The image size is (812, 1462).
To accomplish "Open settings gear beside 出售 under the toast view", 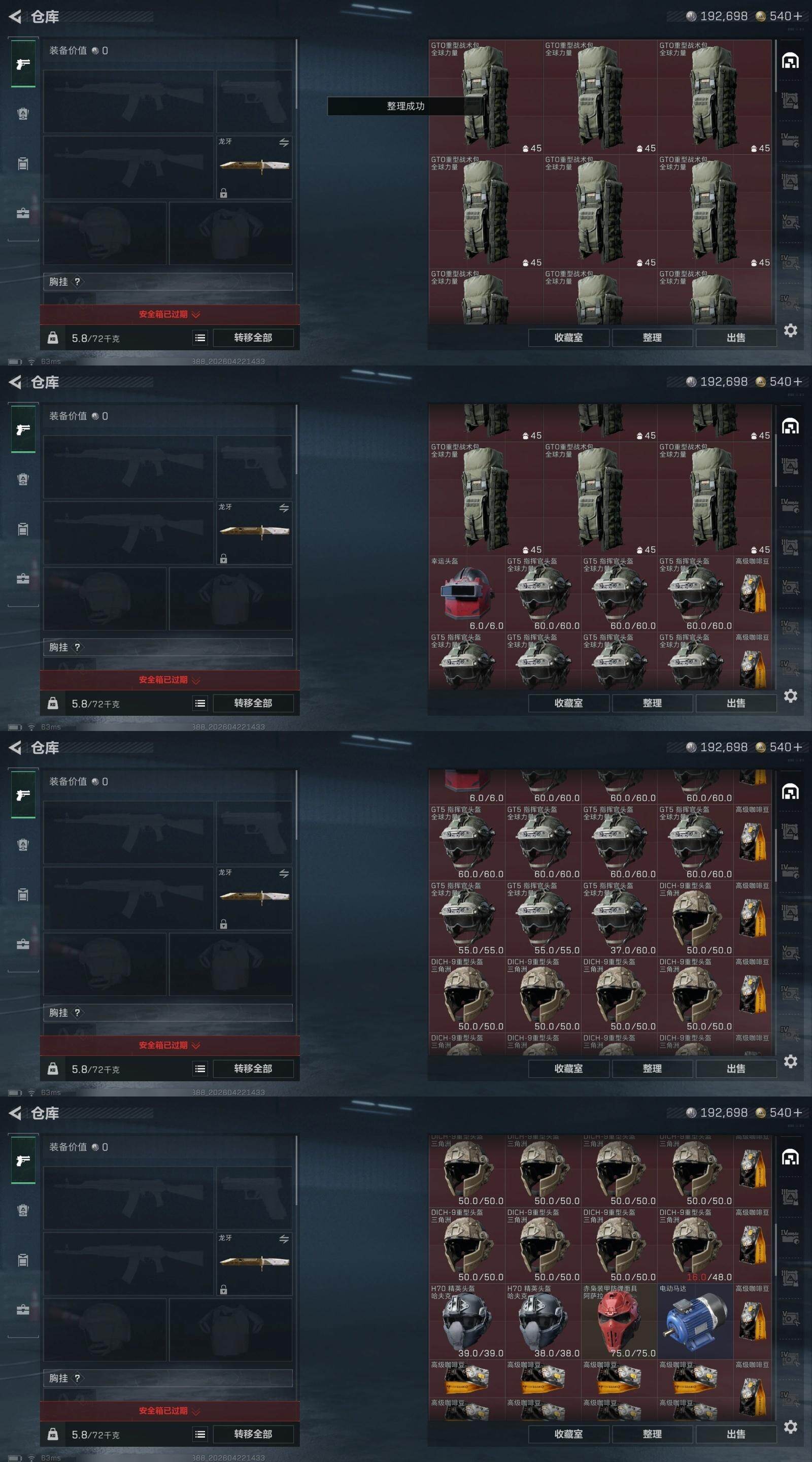I will 791,330.
